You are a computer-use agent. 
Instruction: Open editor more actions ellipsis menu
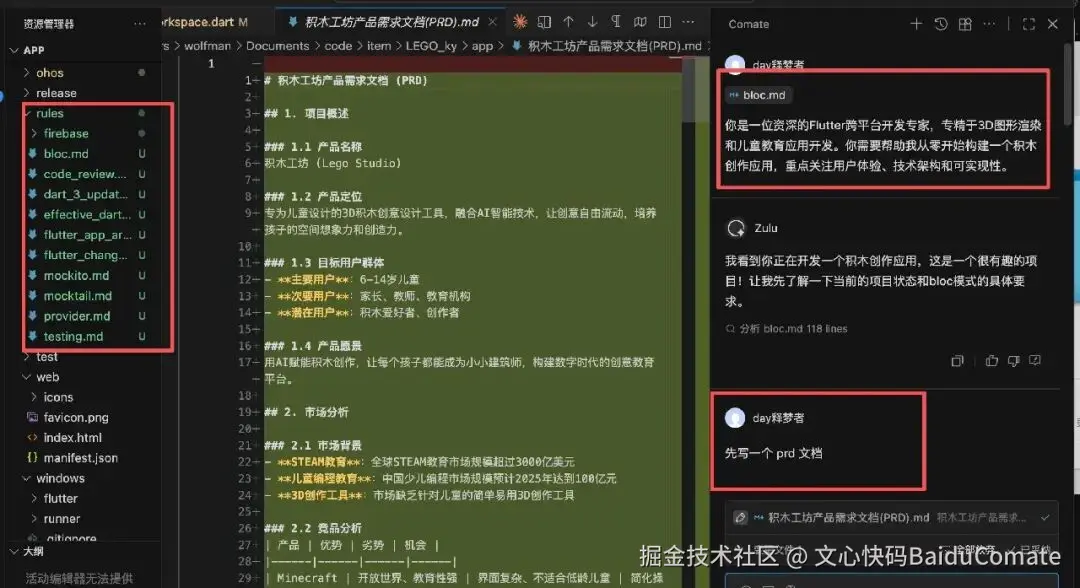[688, 22]
